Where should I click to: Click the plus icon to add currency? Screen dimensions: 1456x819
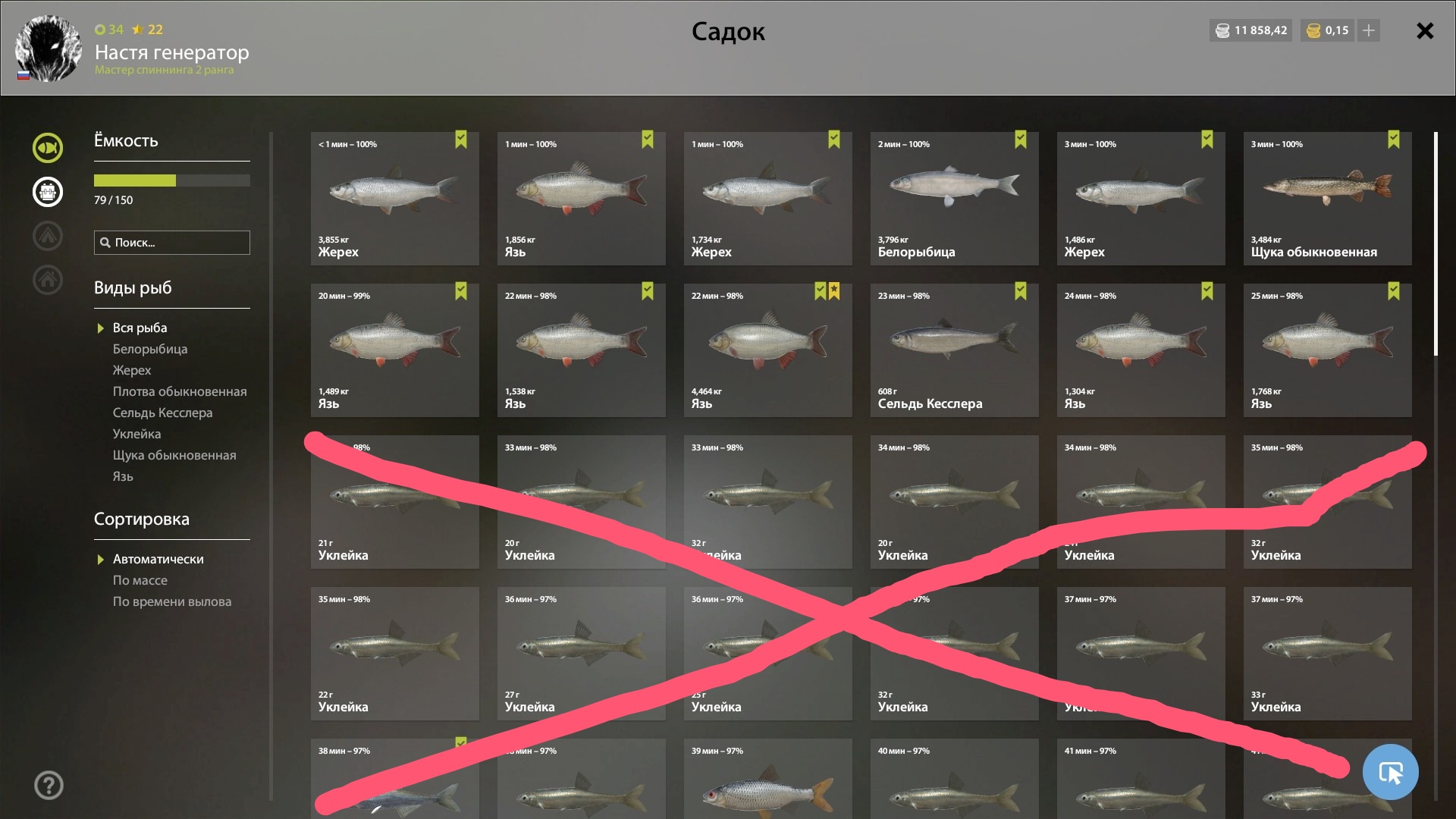[x=1368, y=30]
